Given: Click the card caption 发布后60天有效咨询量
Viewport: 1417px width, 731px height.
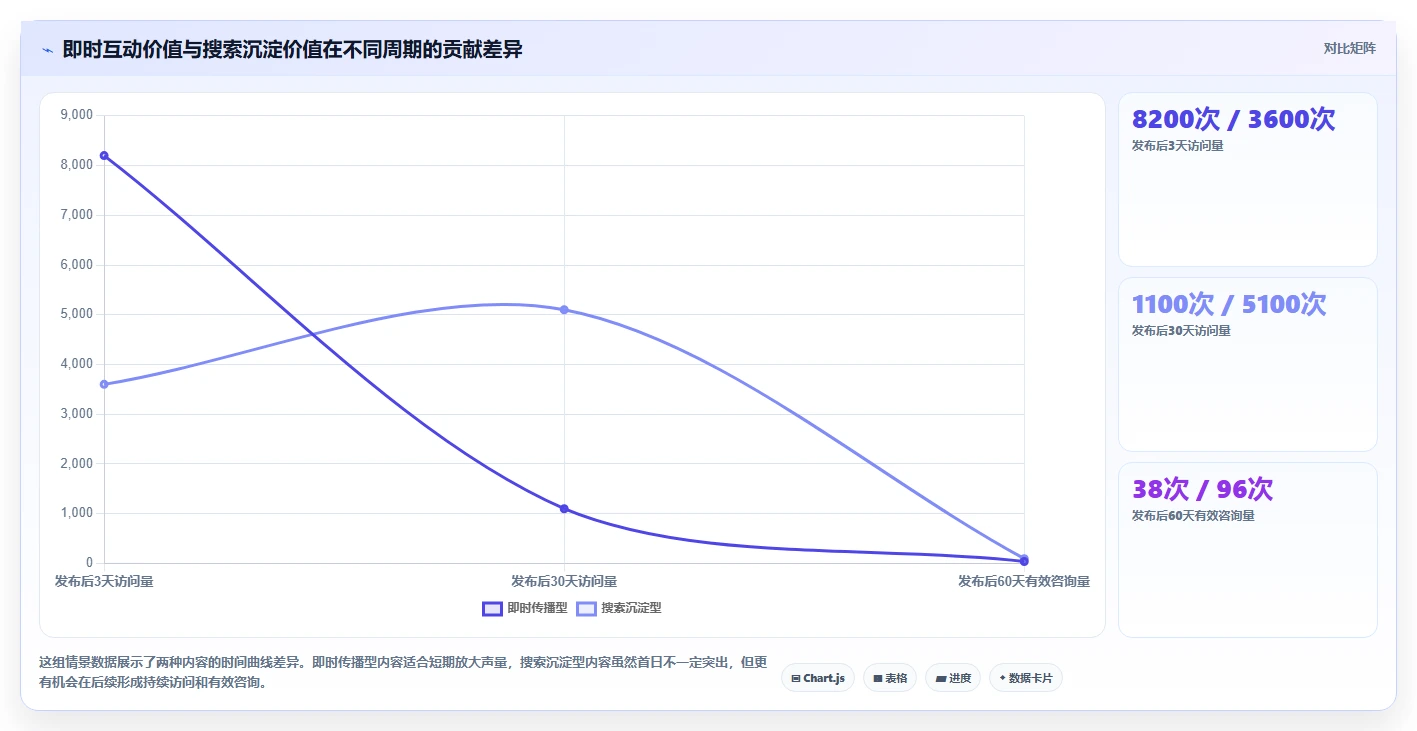Looking at the screenshot, I should (x=1193, y=516).
